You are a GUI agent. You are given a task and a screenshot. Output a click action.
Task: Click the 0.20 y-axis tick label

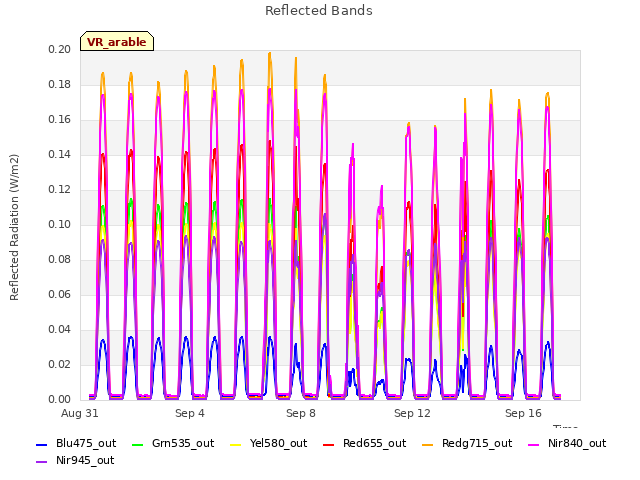pyautogui.click(x=60, y=49)
